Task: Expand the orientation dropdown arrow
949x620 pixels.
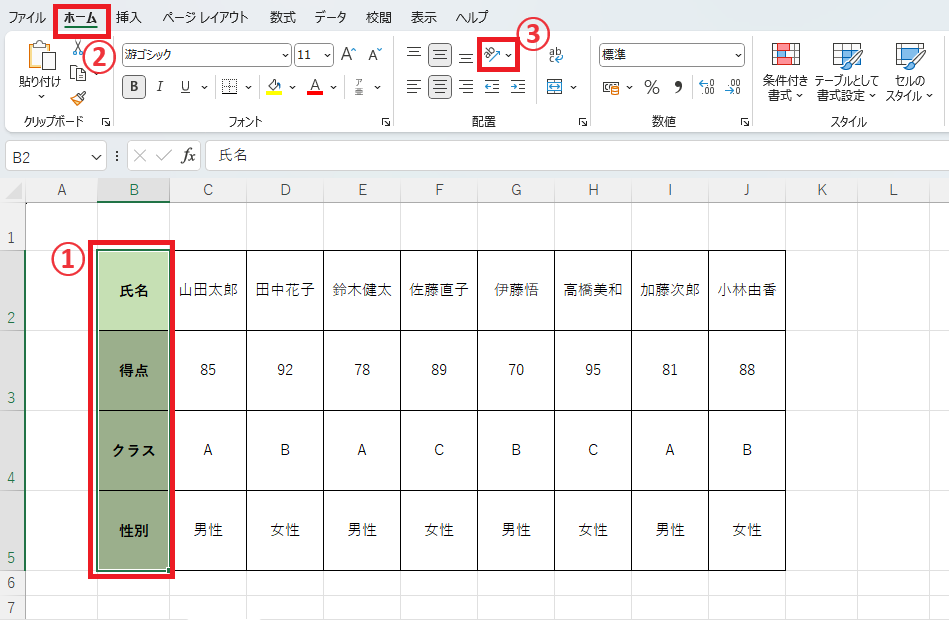Action: pyautogui.click(x=509, y=55)
